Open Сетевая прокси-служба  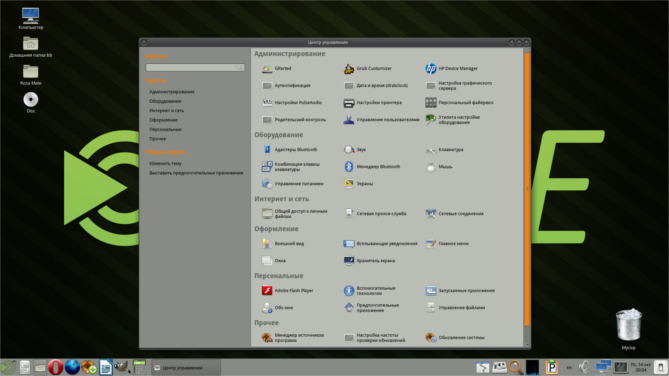(375, 213)
